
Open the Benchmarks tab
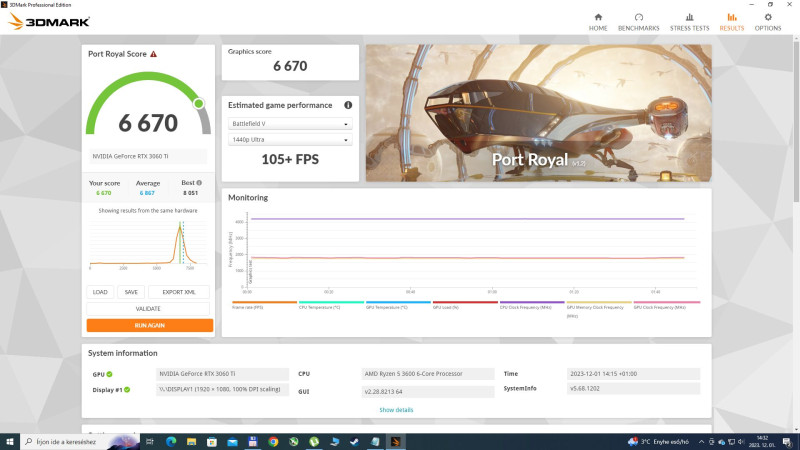(638, 22)
